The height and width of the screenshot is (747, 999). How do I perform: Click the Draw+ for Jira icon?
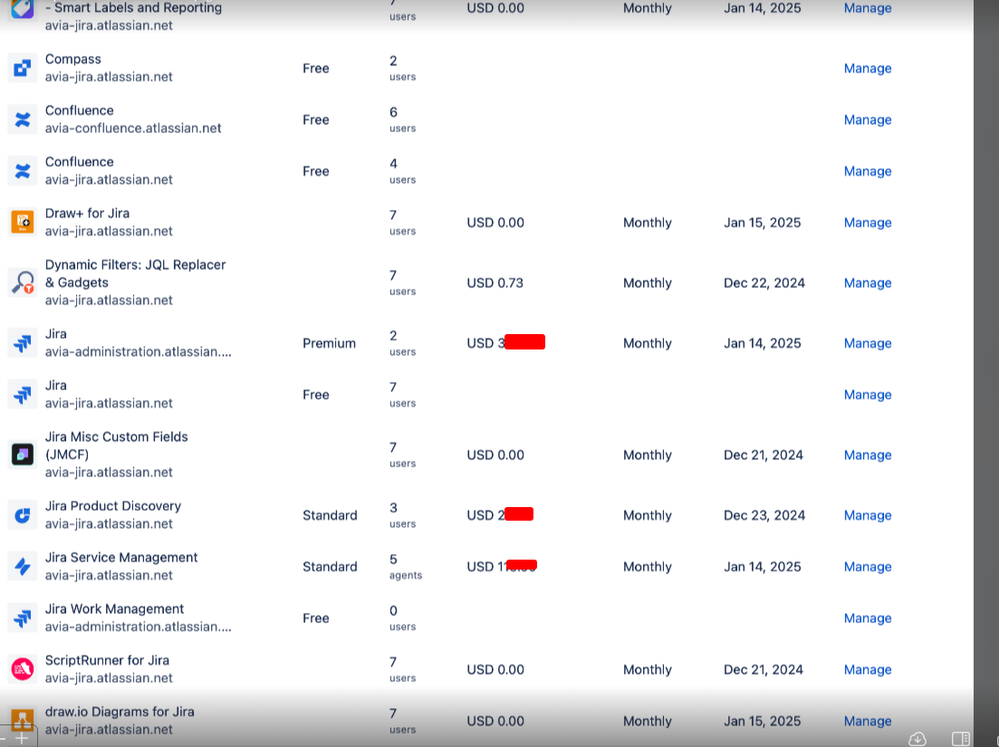coord(22,222)
